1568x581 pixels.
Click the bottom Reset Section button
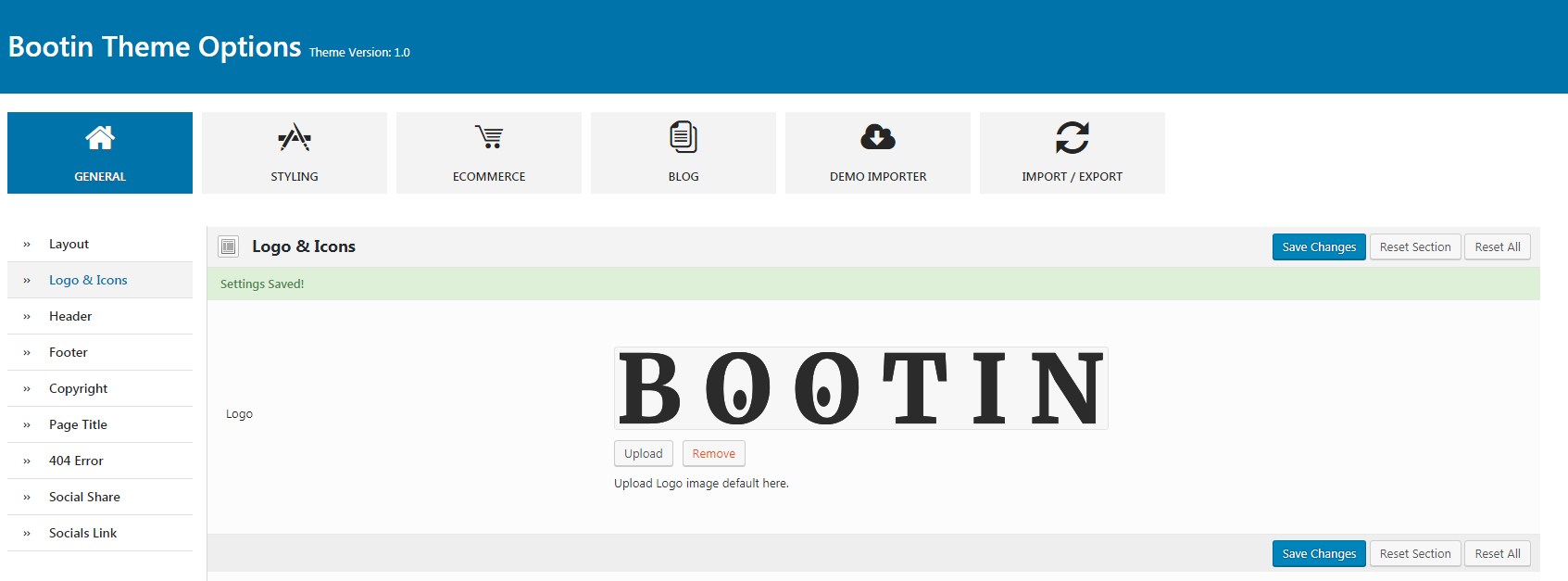pos(1415,554)
